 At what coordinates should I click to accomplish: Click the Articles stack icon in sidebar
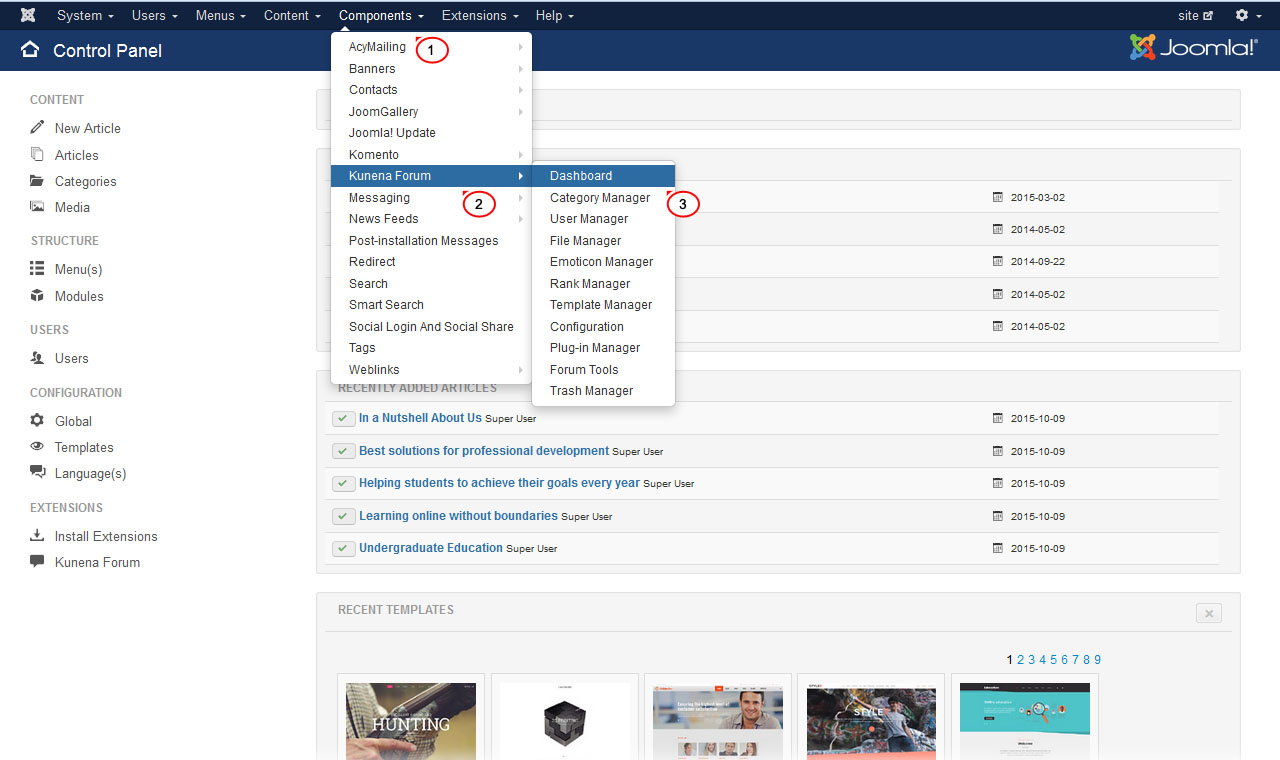(x=37, y=154)
